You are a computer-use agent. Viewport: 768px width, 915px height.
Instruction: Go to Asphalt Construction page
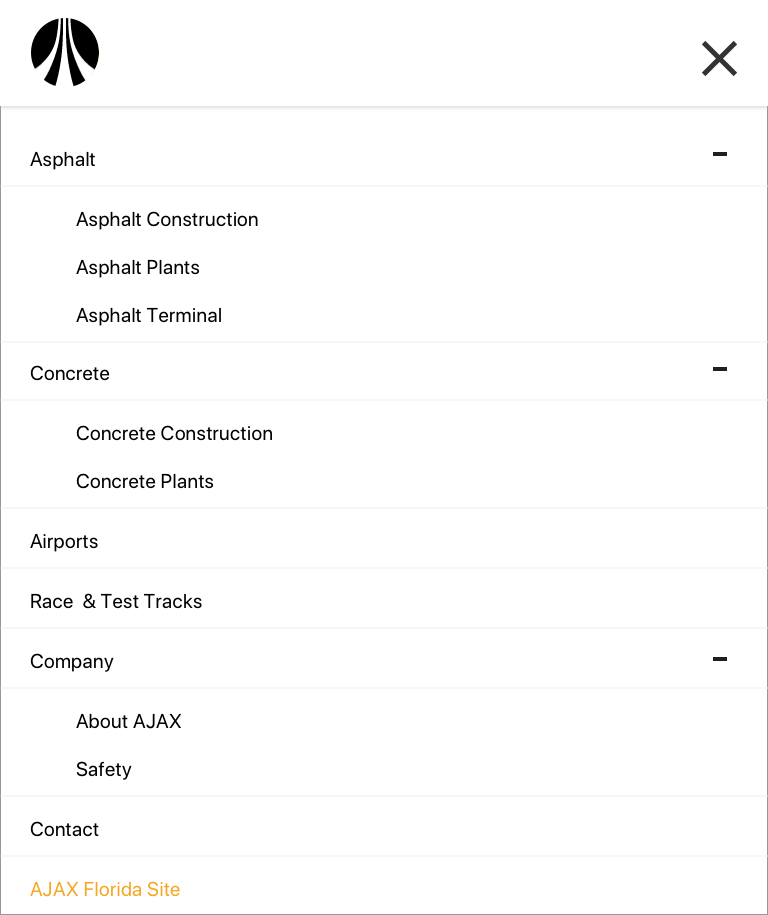tap(167, 219)
